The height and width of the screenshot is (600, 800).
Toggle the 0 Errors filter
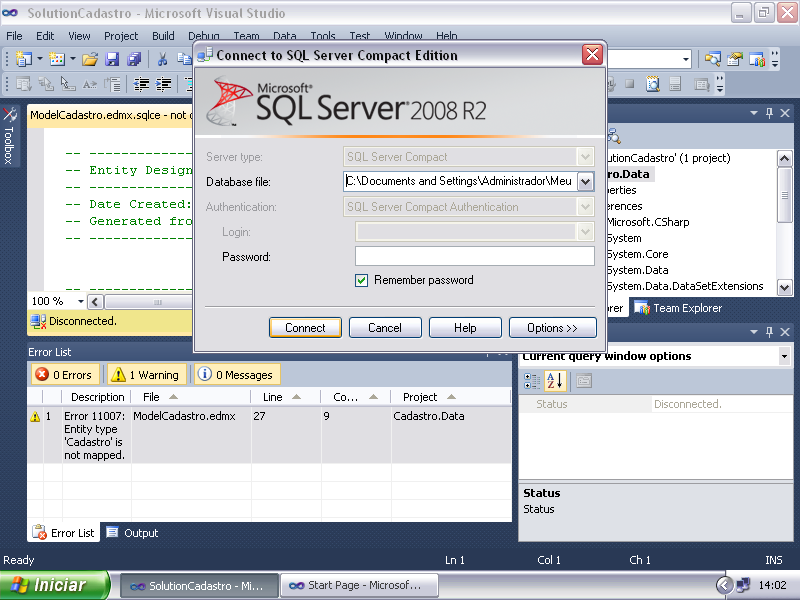pyautogui.click(x=64, y=375)
